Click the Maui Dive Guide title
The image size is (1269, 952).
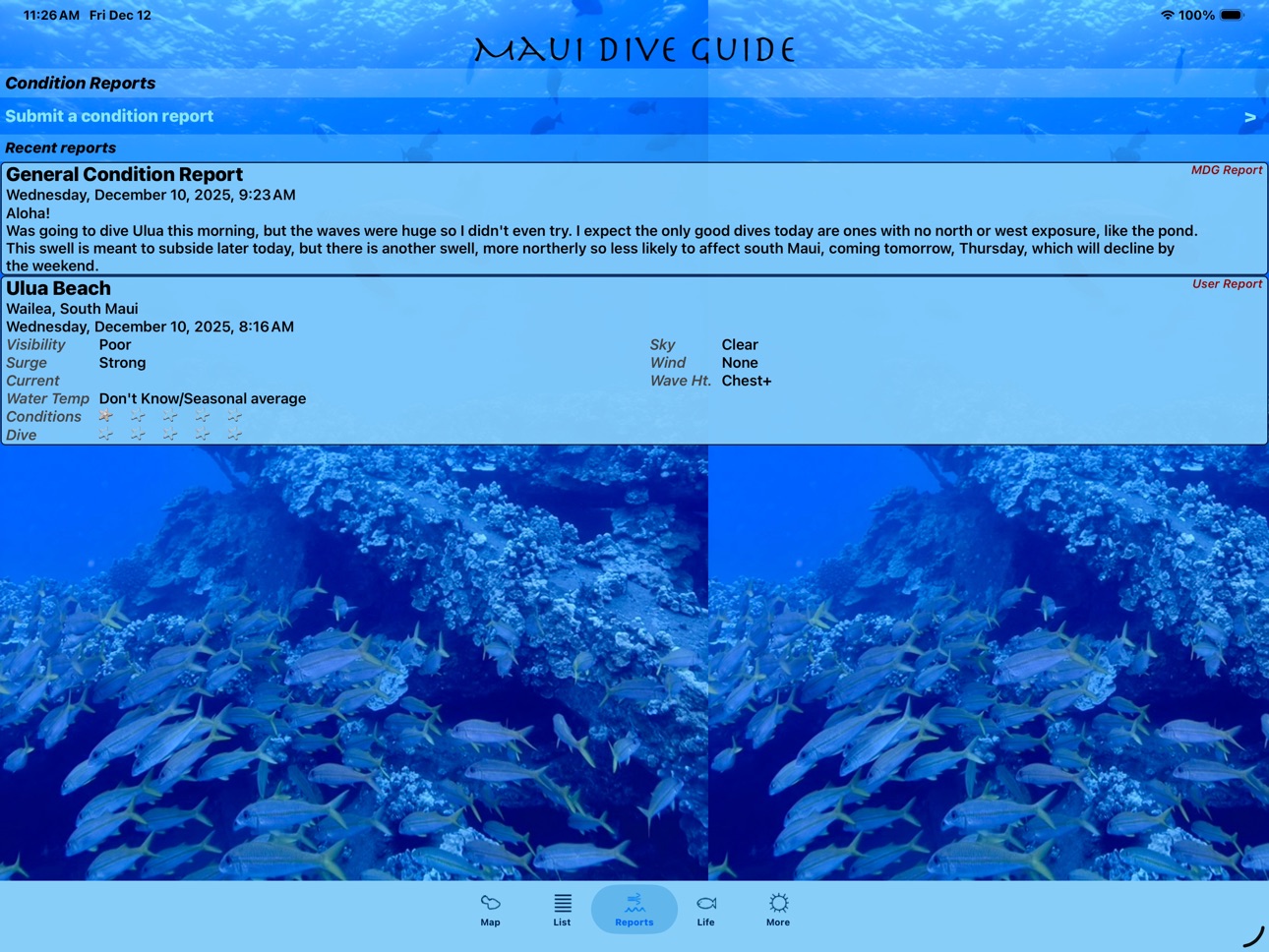pos(634,50)
